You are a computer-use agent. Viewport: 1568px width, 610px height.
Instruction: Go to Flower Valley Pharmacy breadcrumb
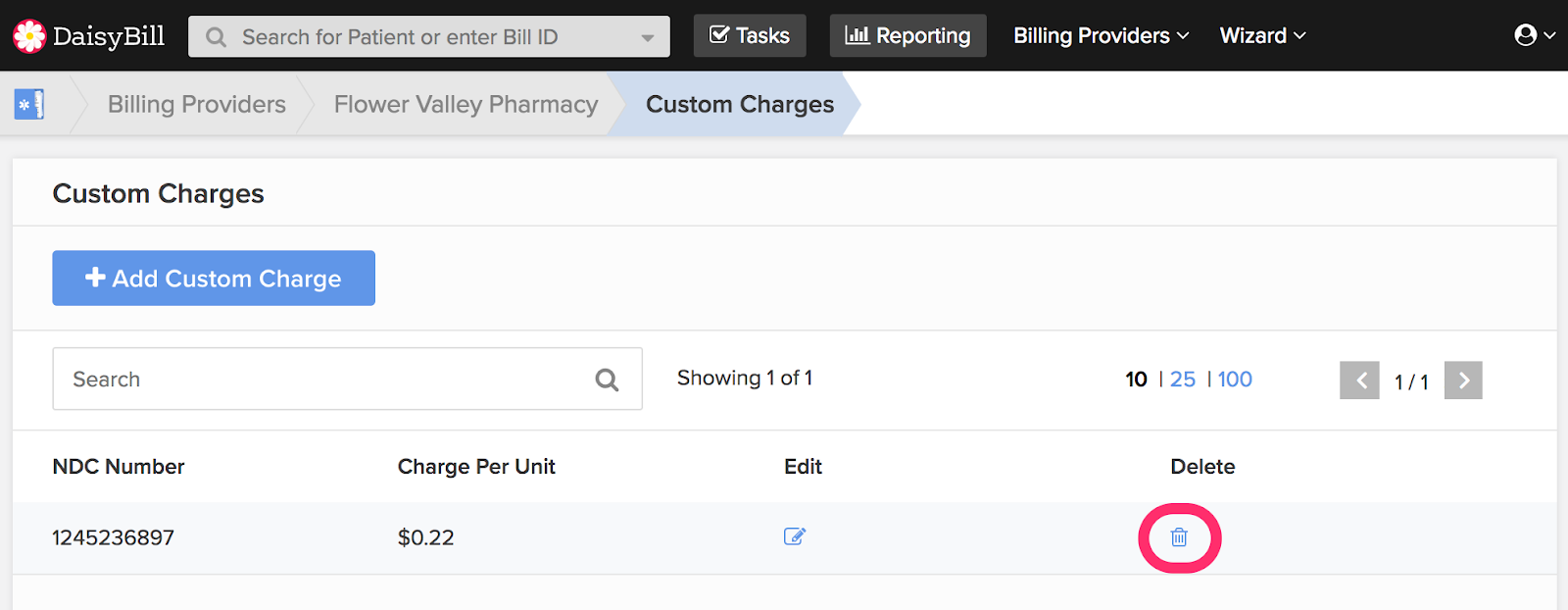[465, 104]
